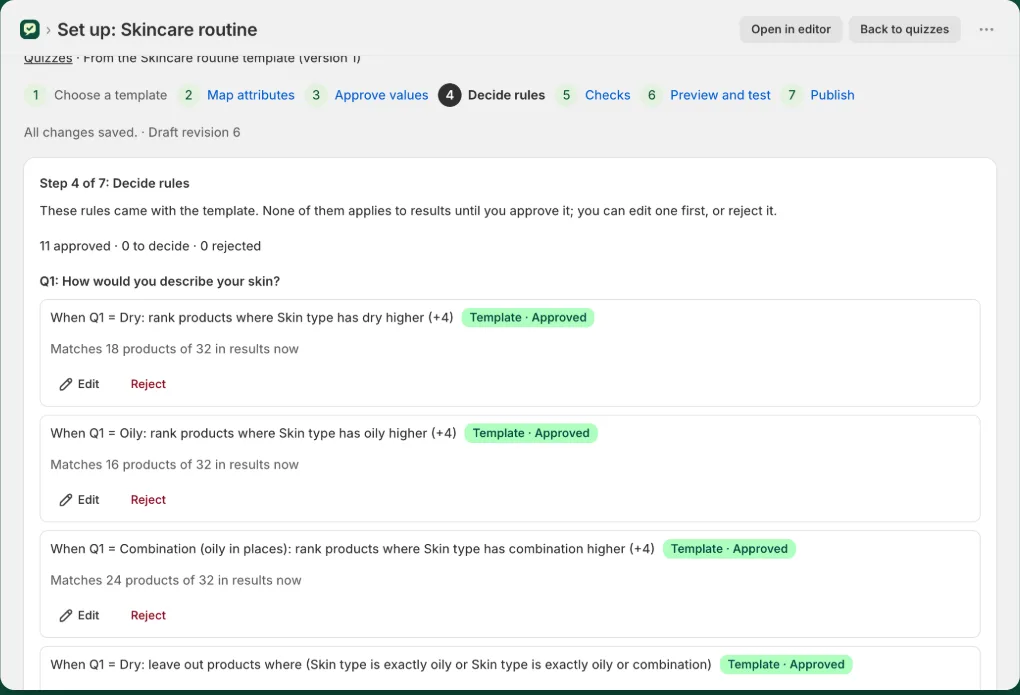This screenshot has height=695, width=1020.
Task: Click the step number 3 circle
Action: 316,95
